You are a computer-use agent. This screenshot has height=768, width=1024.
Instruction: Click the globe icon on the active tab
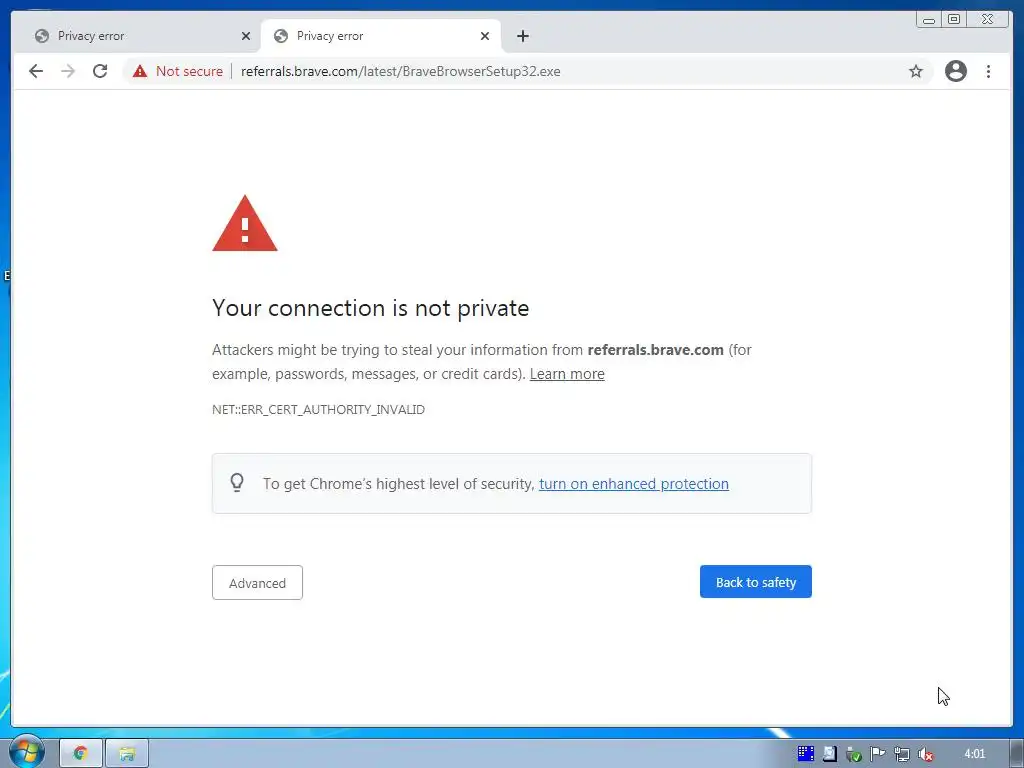point(281,36)
